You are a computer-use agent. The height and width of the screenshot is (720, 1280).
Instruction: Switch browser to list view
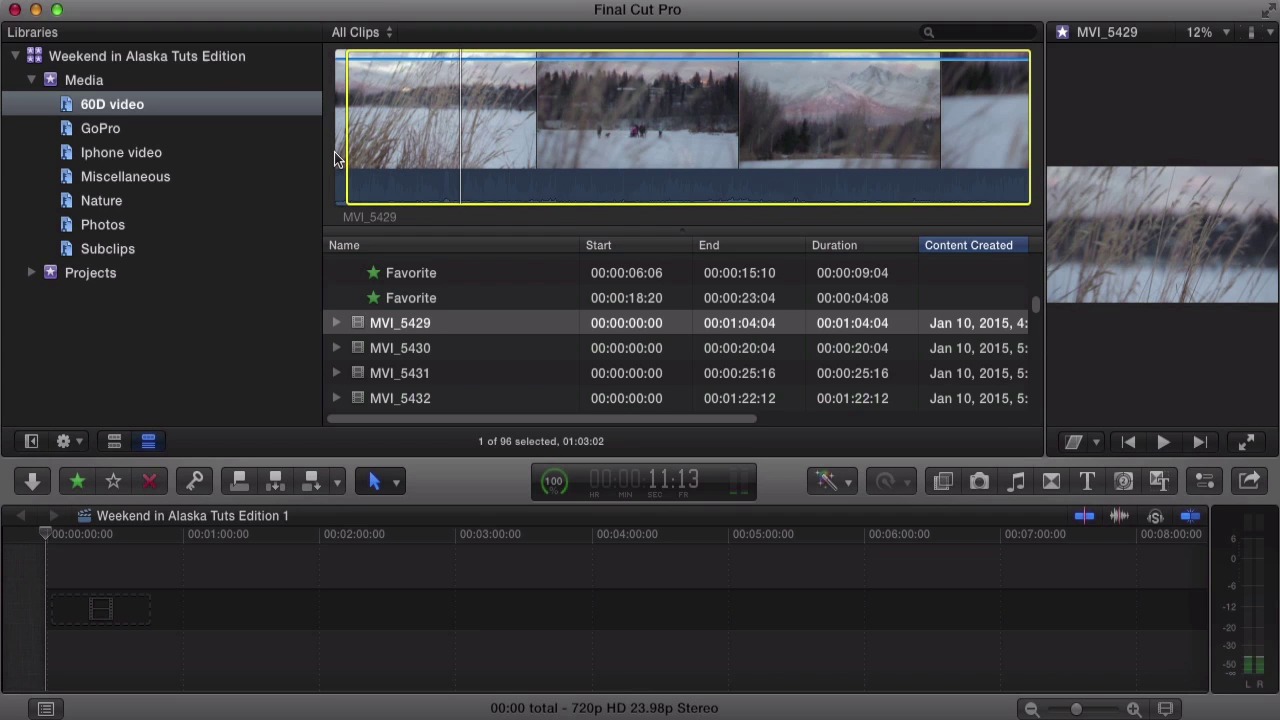(x=148, y=441)
